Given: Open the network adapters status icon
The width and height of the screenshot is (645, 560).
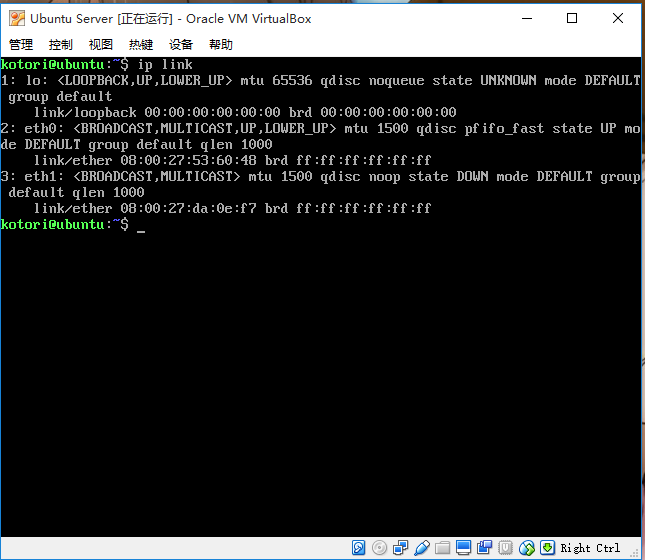Looking at the screenshot, I should (x=400, y=548).
